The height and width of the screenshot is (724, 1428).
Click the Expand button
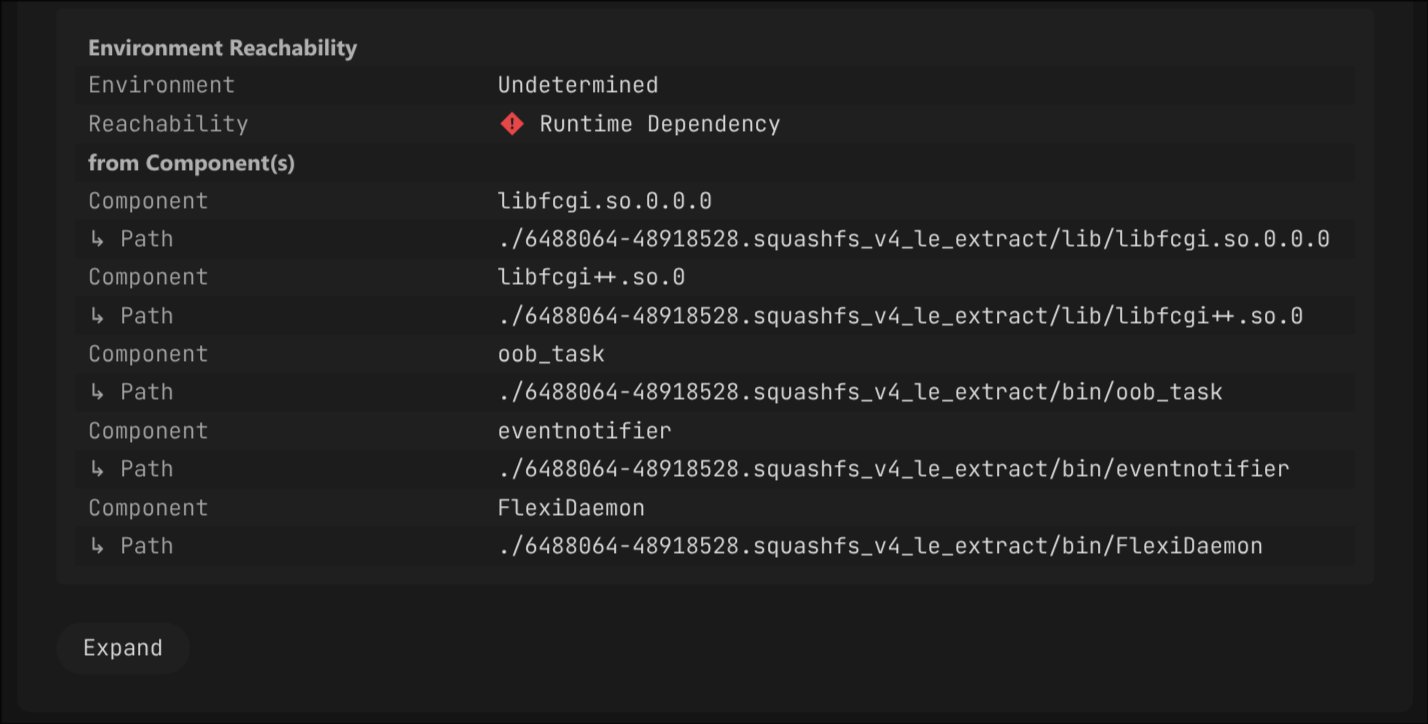coord(123,648)
